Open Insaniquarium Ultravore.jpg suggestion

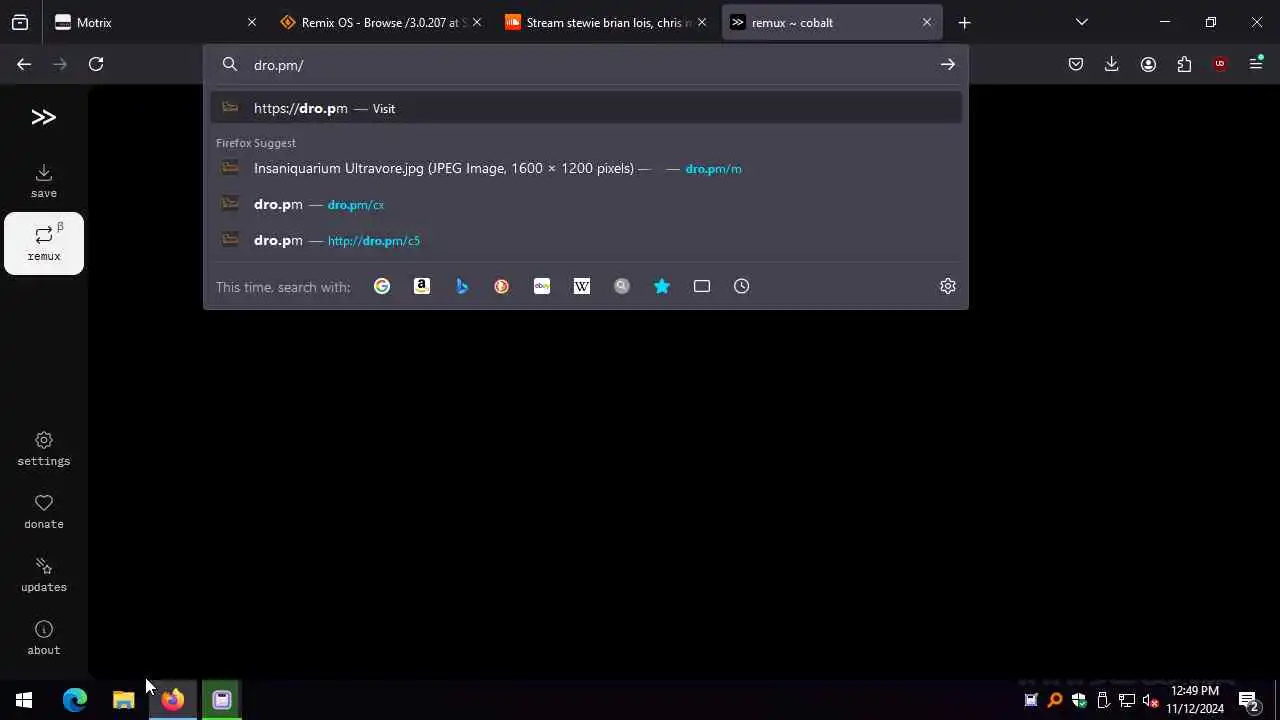(x=586, y=168)
